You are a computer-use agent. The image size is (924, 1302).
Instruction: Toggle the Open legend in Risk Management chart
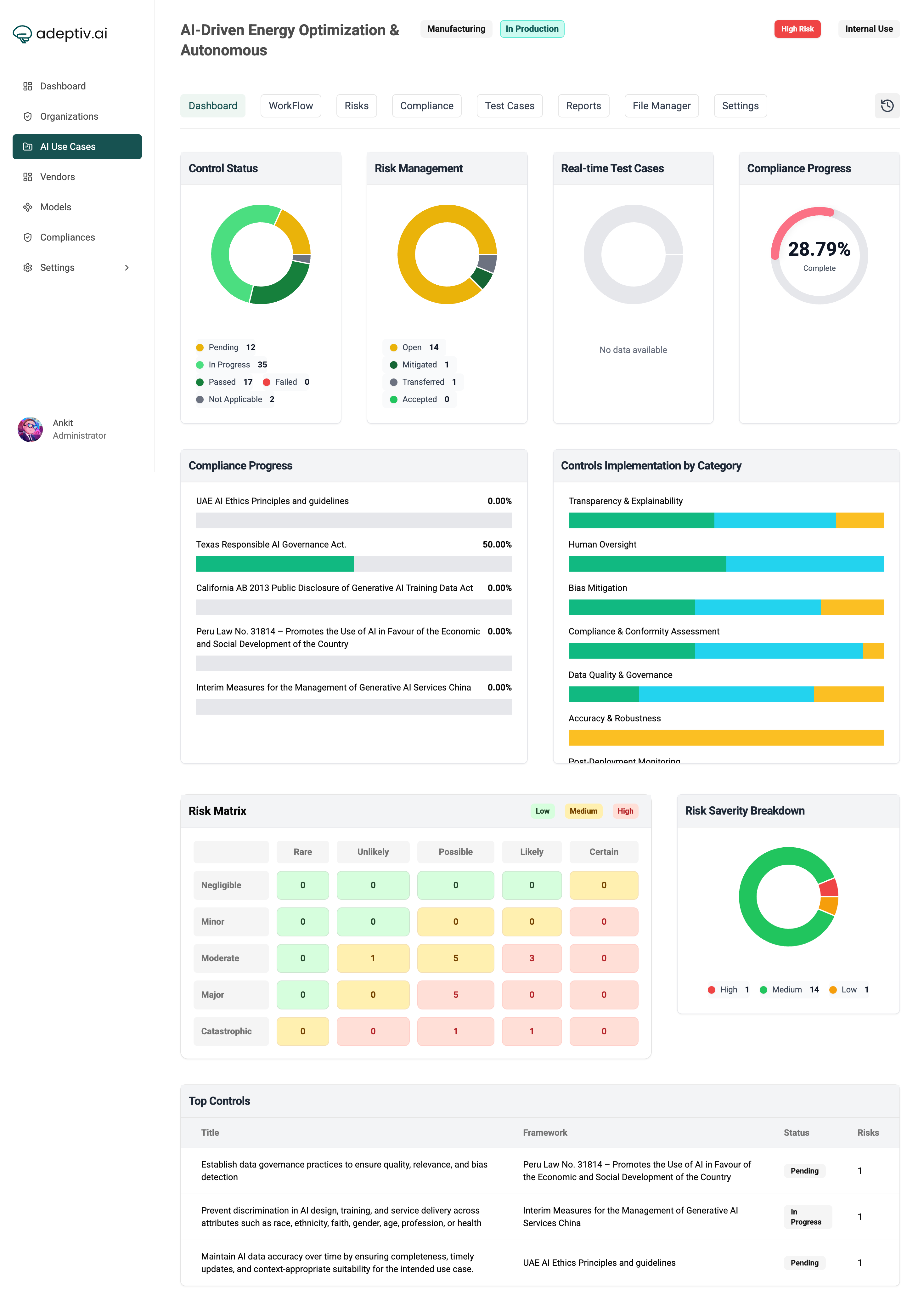(411, 347)
